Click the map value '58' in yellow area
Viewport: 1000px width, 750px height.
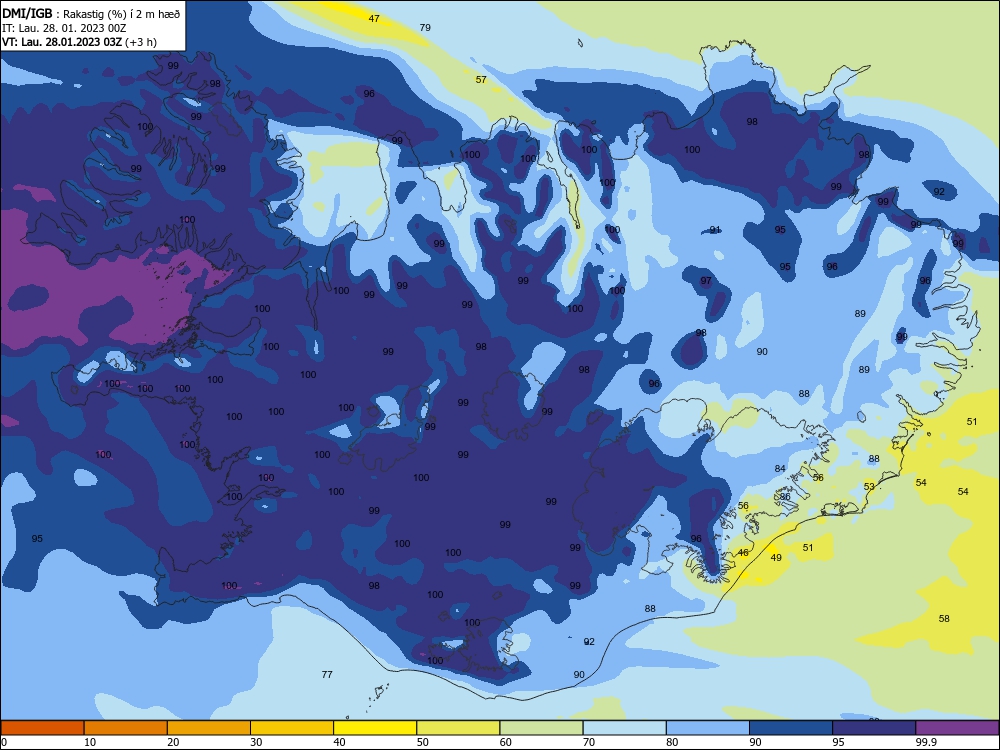coord(944,618)
